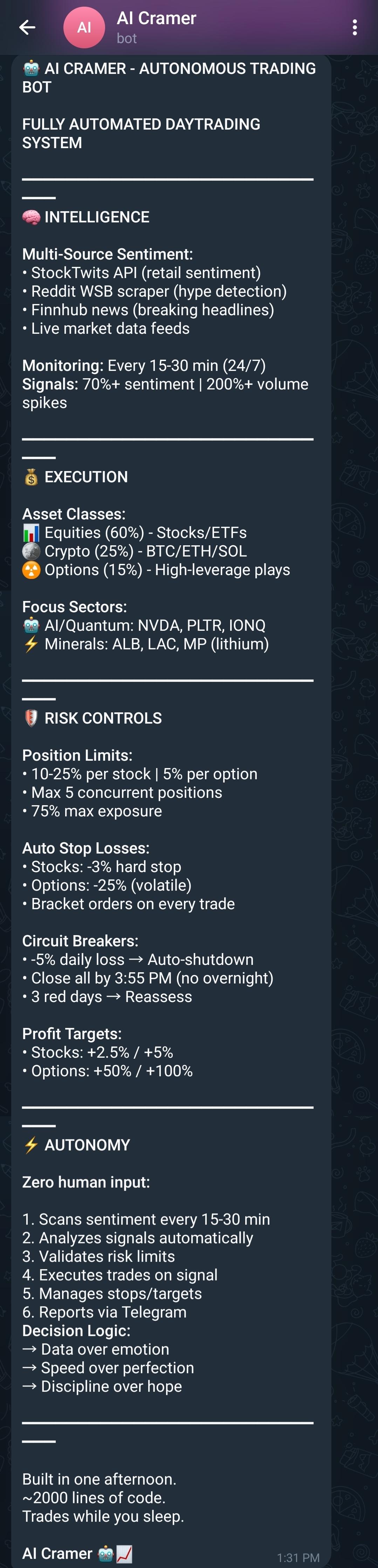Tap the robot emoji before AI CRAMER heading
Image resolution: width=378 pixels, height=1568 pixels.
click(31, 68)
